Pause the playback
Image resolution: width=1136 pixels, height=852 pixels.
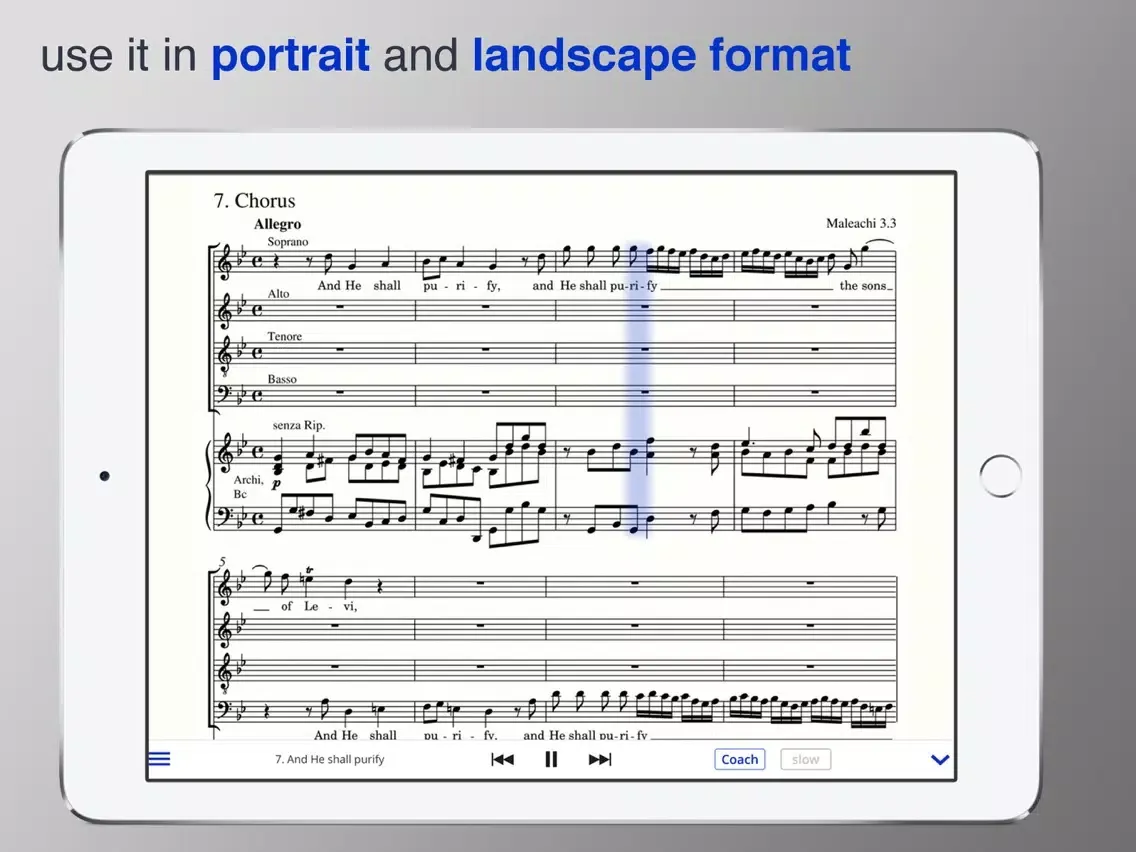coord(551,759)
